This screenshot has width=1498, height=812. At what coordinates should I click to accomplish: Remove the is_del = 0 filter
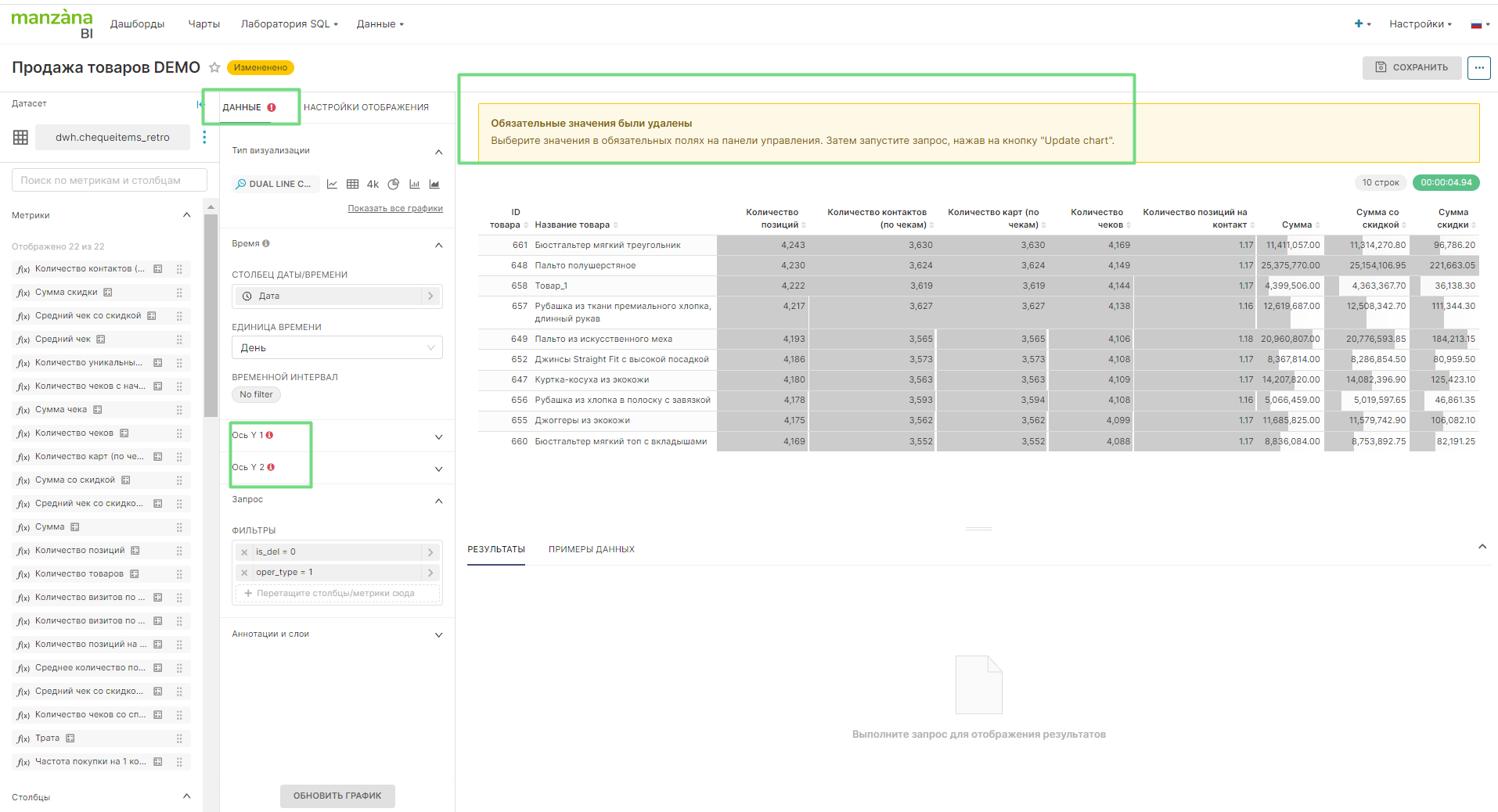(x=244, y=552)
